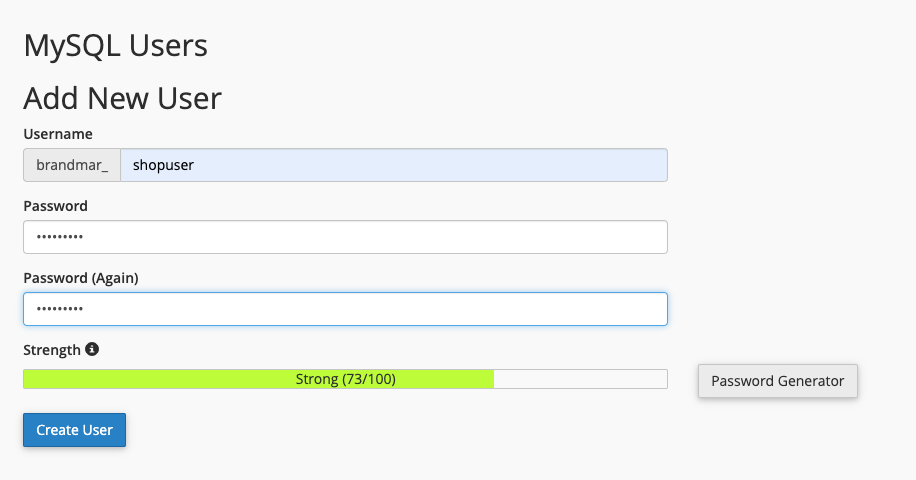This screenshot has width=916, height=480.
Task: Click the Strong (73/100) strength text
Action: click(x=345, y=380)
